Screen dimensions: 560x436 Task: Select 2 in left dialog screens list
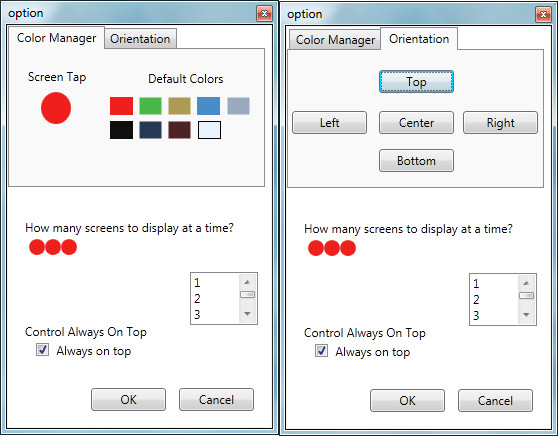[197, 299]
